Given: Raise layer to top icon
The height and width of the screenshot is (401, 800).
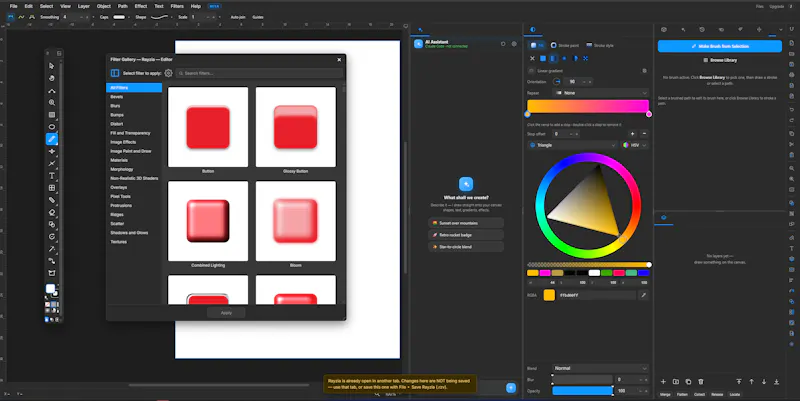Looking at the screenshot, I should coord(739,382).
